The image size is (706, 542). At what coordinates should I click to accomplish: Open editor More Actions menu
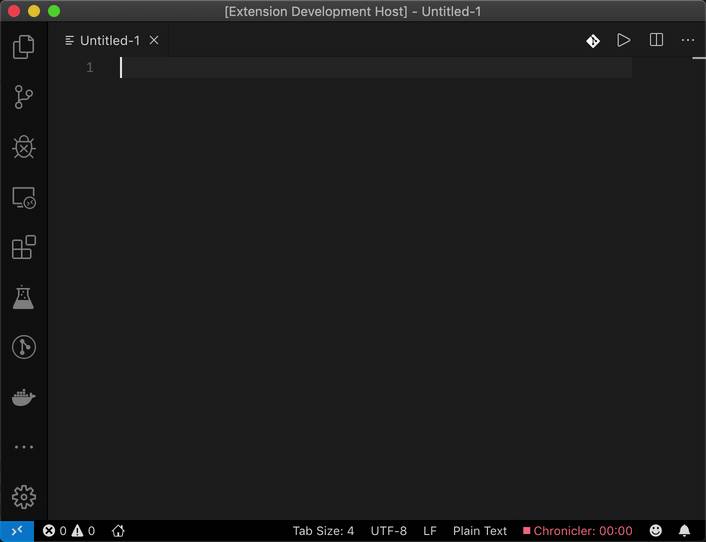click(x=688, y=41)
